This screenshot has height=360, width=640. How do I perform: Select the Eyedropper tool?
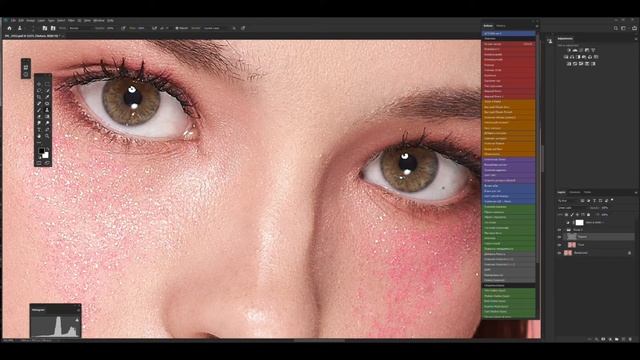pos(47,97)
